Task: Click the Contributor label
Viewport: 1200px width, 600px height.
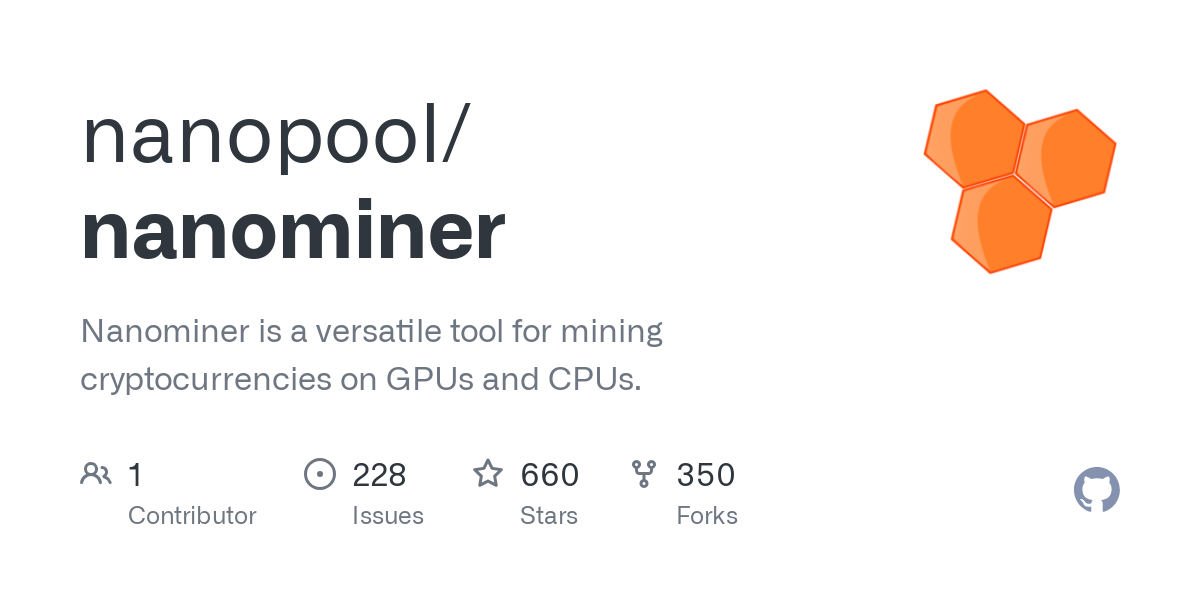Action: 192,516
